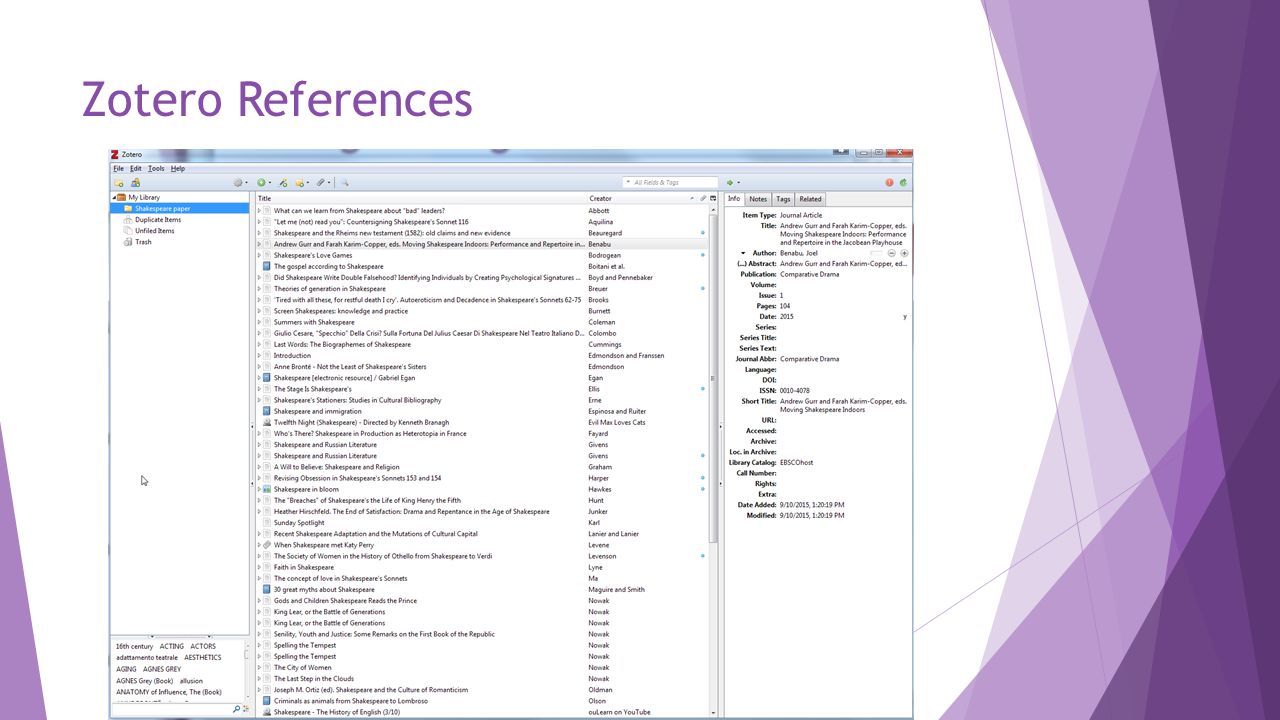Click the book icon beside 'Shakespeare in bloom'
This screenshot has width=1280, height=720.
pos(267,489)
